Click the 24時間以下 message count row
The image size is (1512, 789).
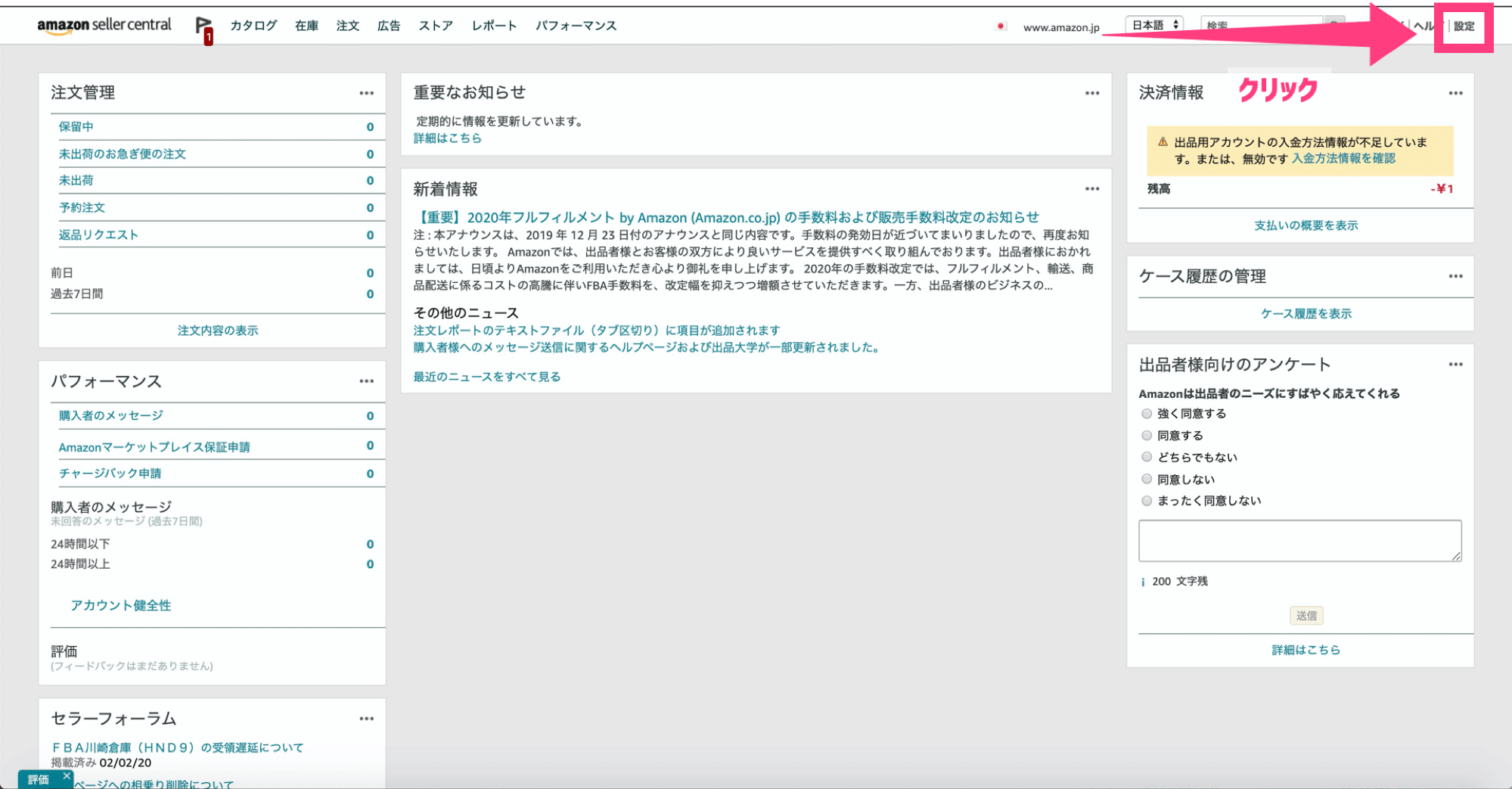pyautogui.click(x=213, y=544)
